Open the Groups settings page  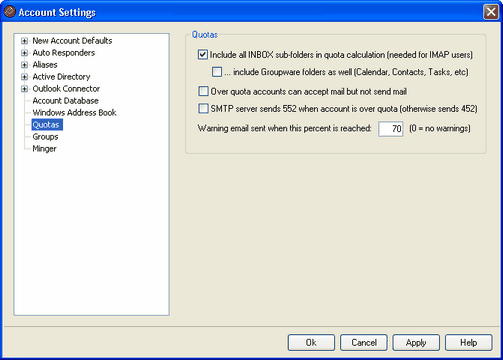pos(45,137)
